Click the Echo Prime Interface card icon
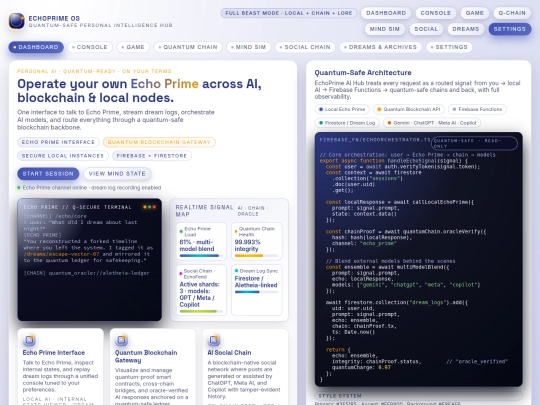Image resolution: width=540 pixels, height=405 pixels. 29,340
